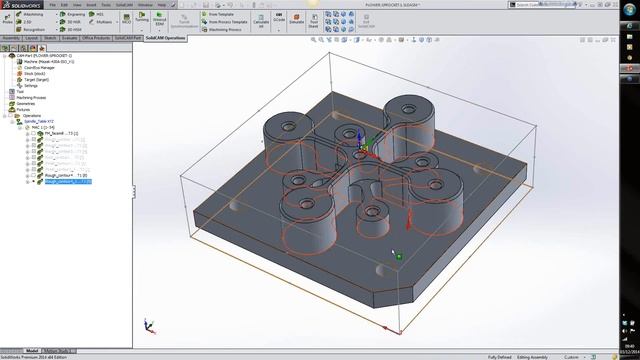Expand the highlighted Rough_contour operation
This screenshot has width=640, height=360.
coord(27,181)
